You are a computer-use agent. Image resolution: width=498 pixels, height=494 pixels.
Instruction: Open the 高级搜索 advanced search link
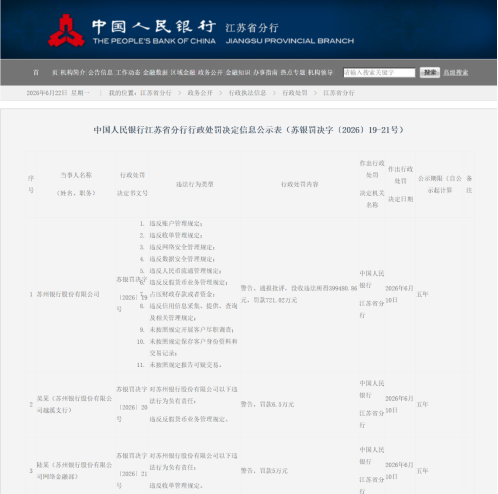[x=455, y=72]
